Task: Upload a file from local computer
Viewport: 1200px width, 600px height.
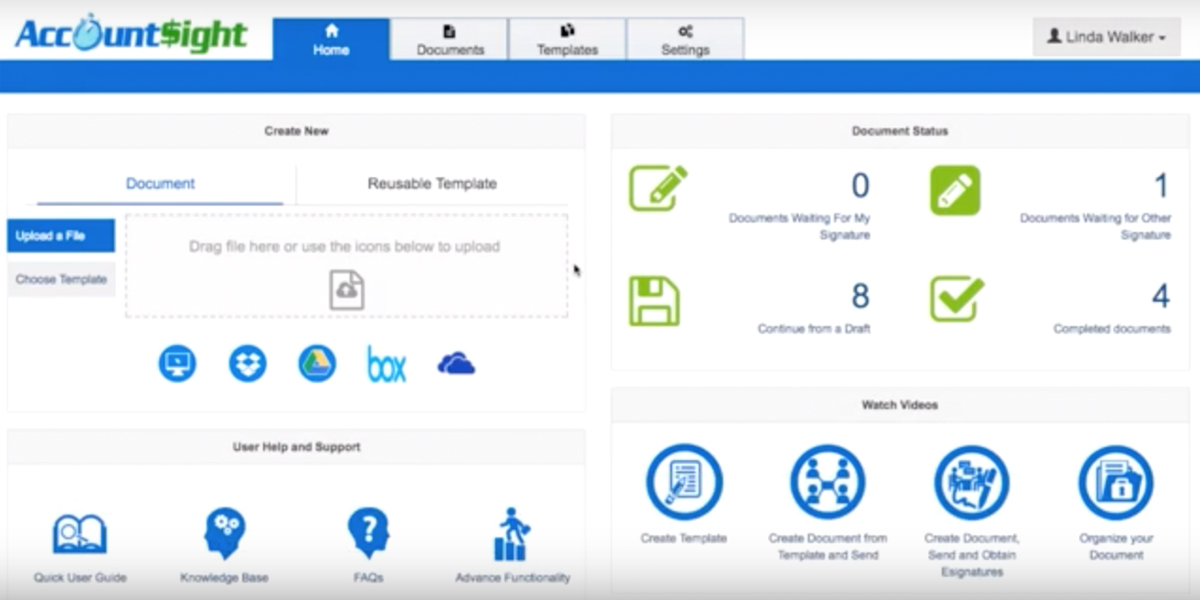Action: [176, 363]
